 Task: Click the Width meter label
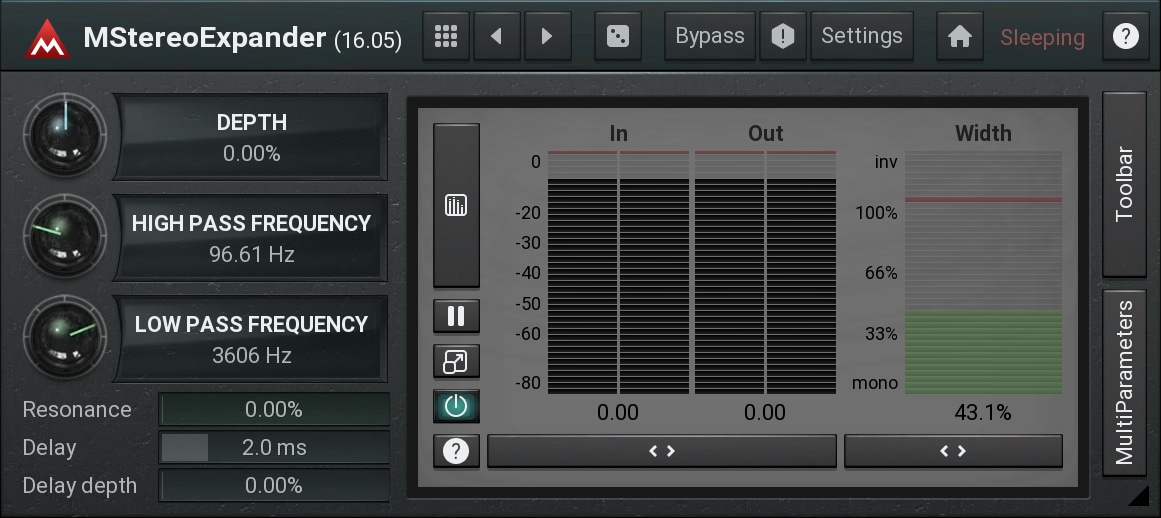tap(983, 133)
